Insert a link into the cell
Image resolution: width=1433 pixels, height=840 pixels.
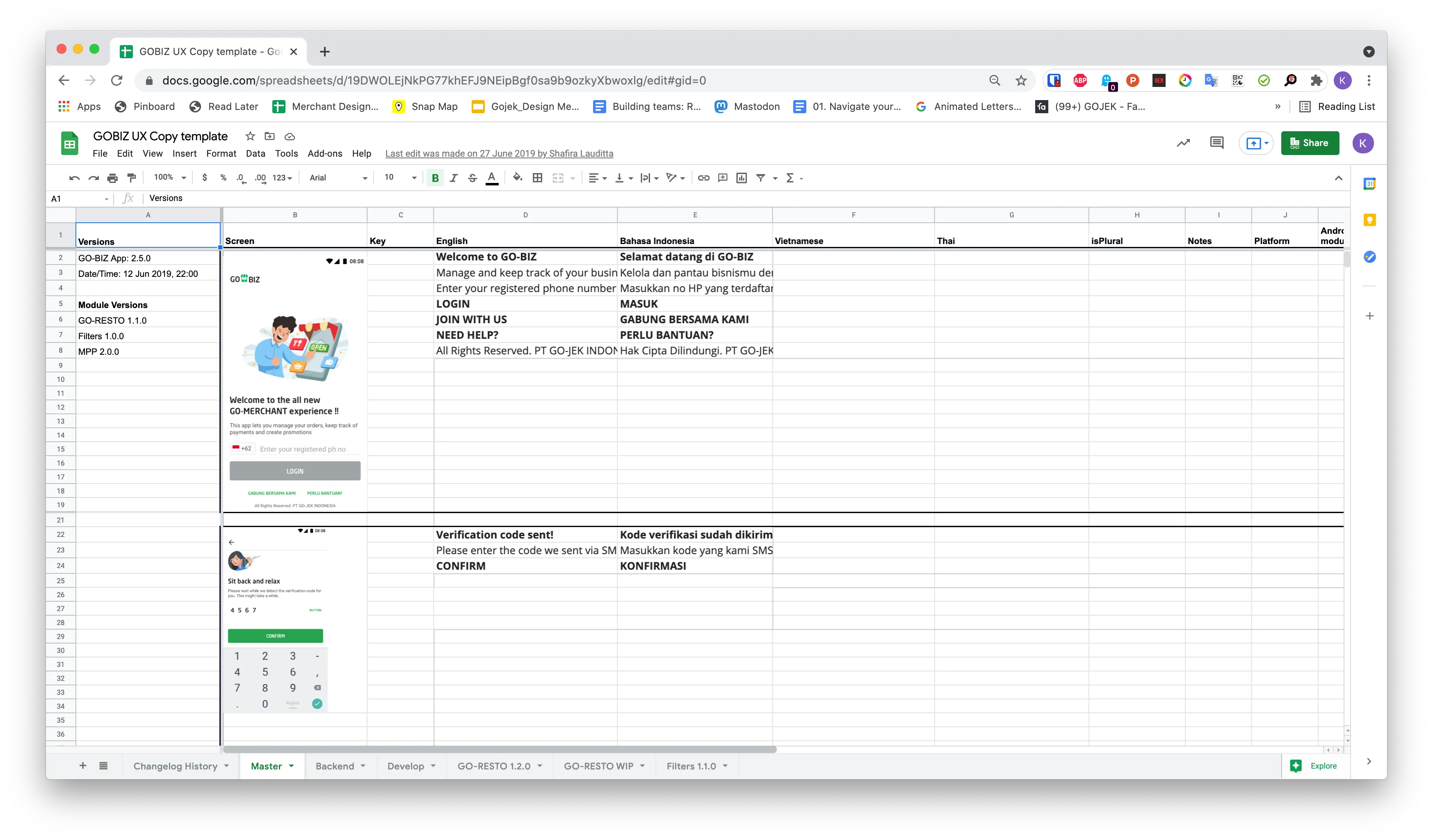(x=703, y=178)
